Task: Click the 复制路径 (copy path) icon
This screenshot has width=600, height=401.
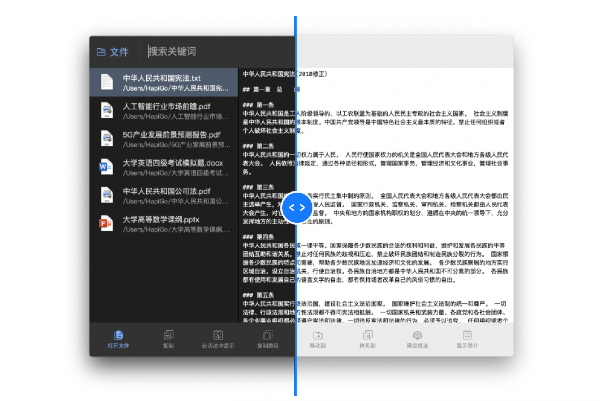Action: click(x=268, y=335)
